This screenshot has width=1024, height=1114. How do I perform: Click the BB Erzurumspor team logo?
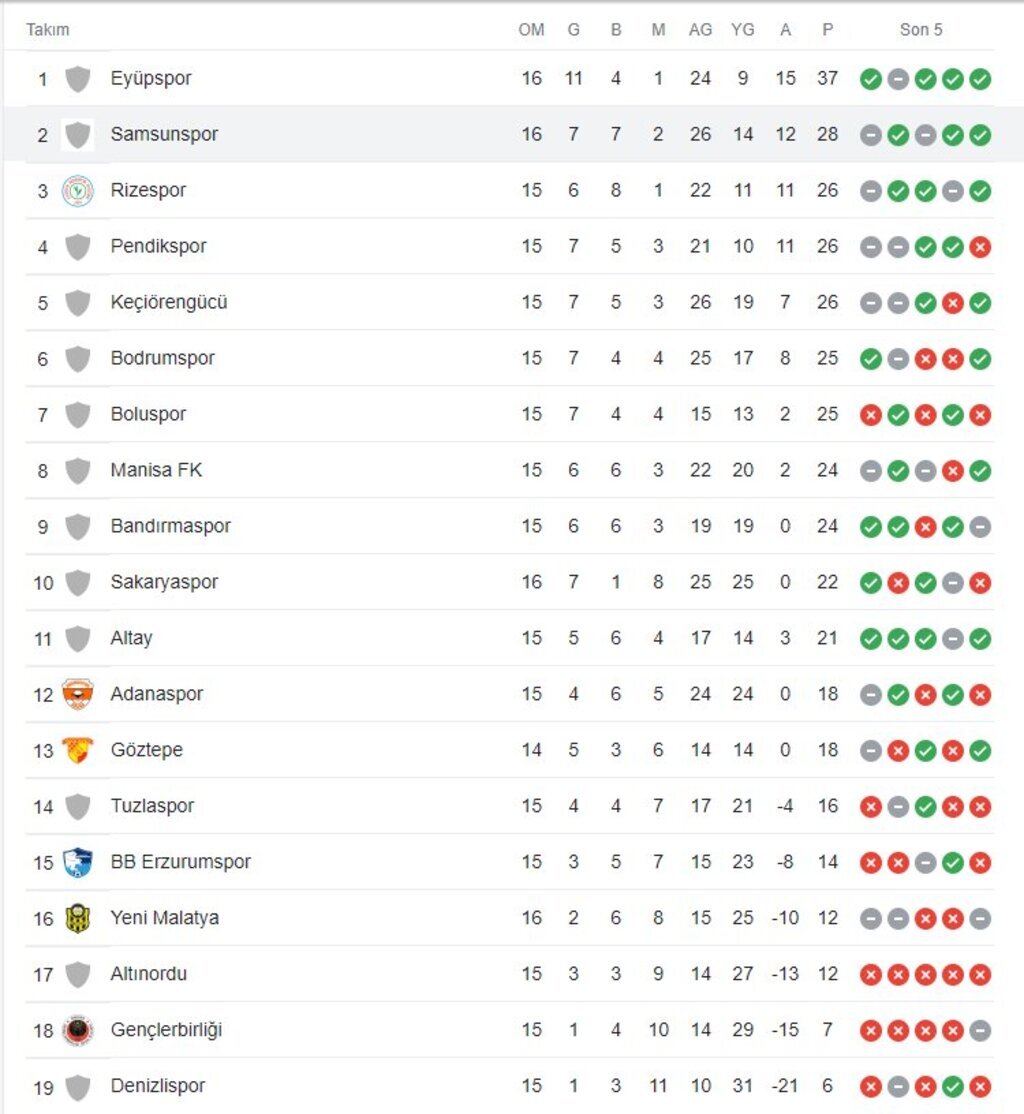pos(77,862)
